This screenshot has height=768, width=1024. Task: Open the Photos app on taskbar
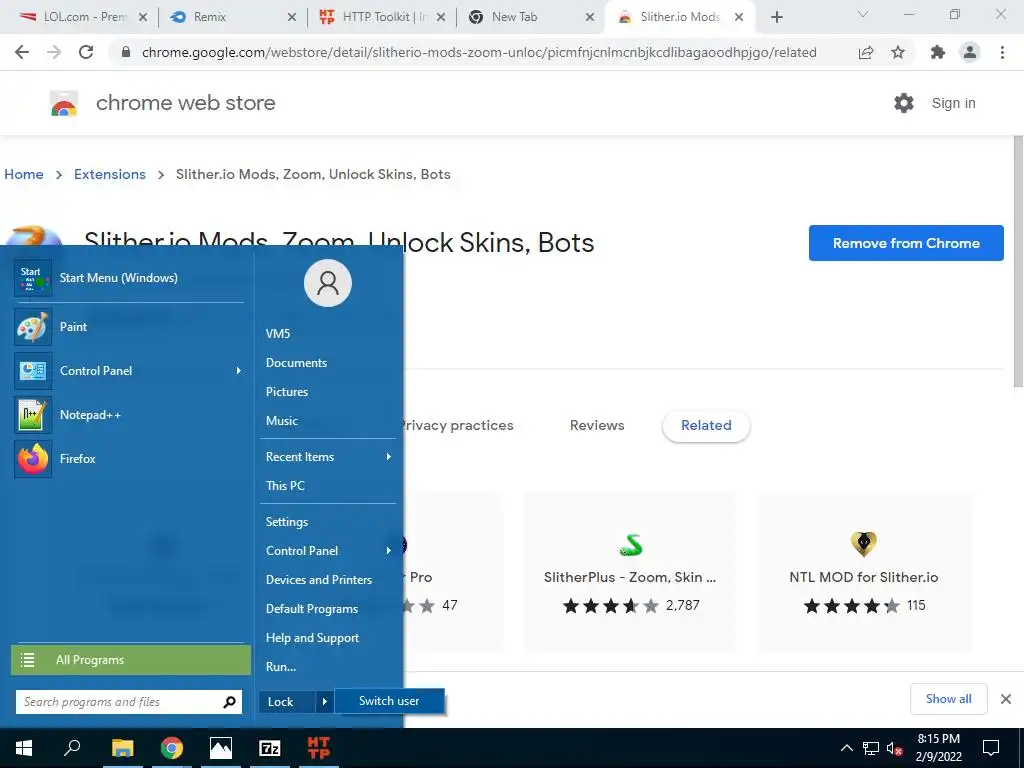221,748
